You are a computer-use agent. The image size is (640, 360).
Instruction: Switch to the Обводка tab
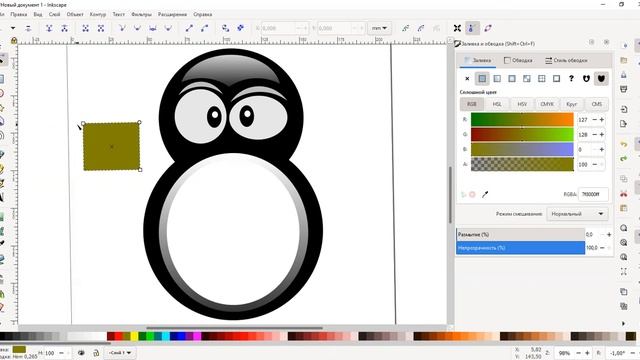[518, 60]
